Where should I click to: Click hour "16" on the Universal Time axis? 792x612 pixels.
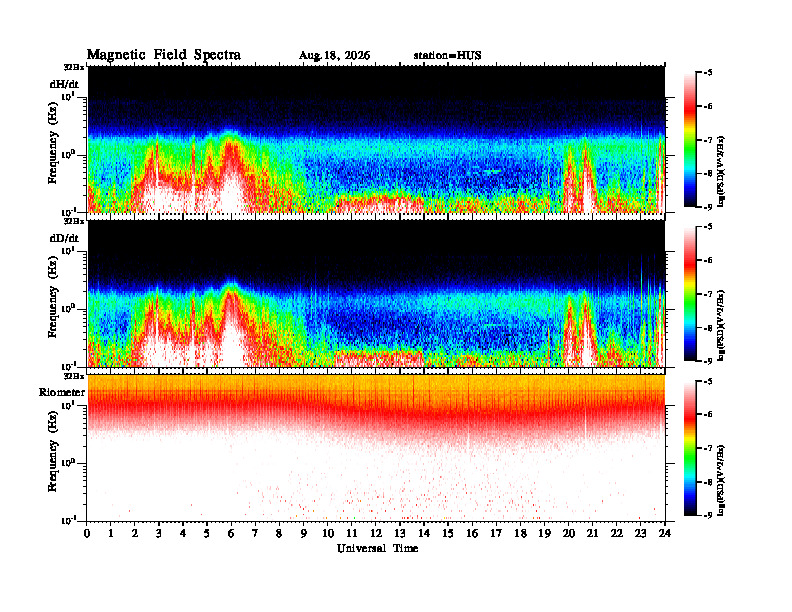pyautogui.click(x=472, y=533)
